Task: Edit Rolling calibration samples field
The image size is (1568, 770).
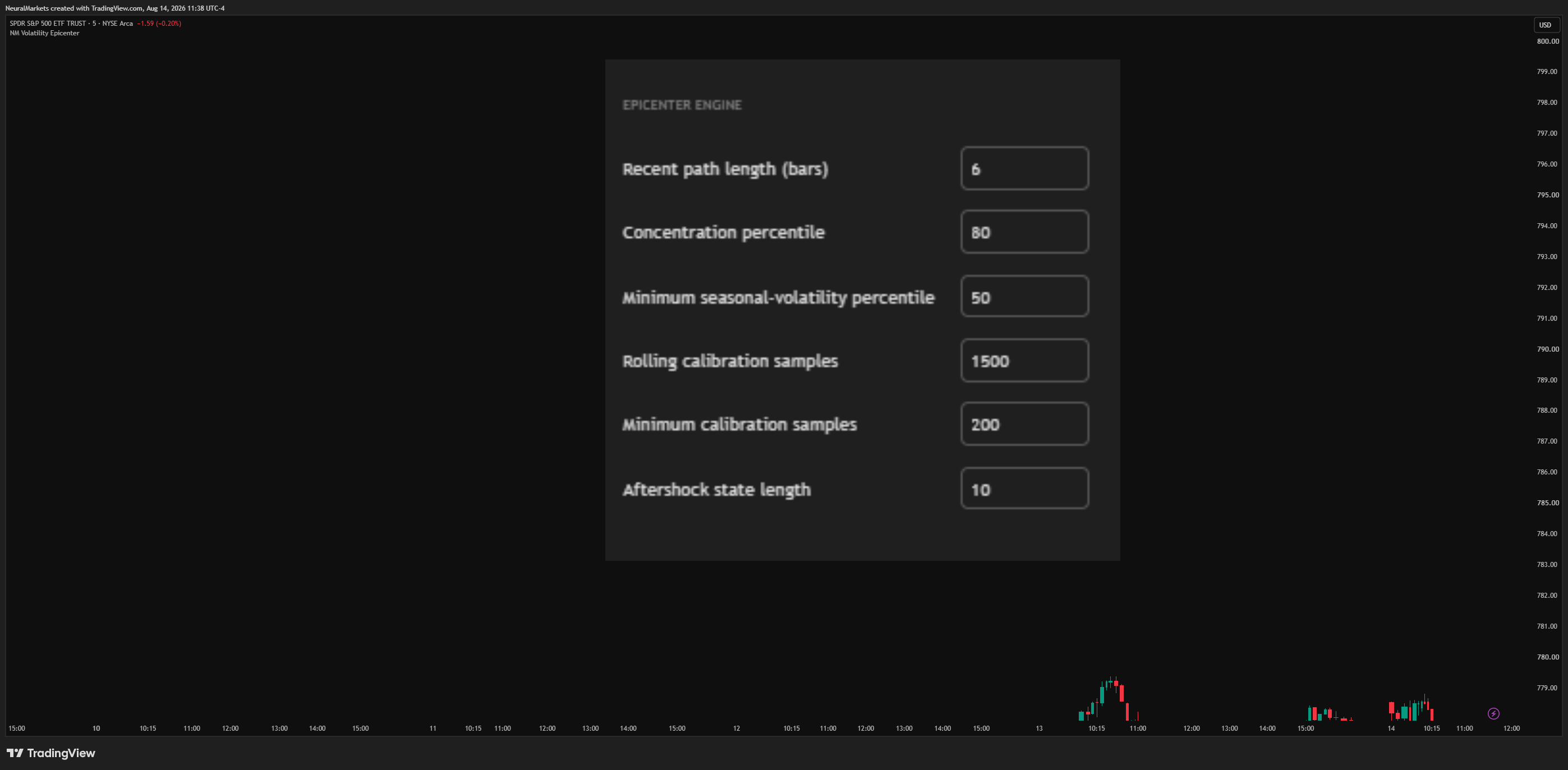Action: coord(1024,361)
